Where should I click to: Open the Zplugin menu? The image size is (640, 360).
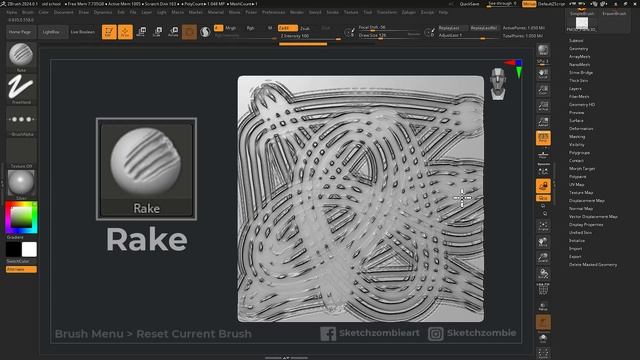coord(409,12)
